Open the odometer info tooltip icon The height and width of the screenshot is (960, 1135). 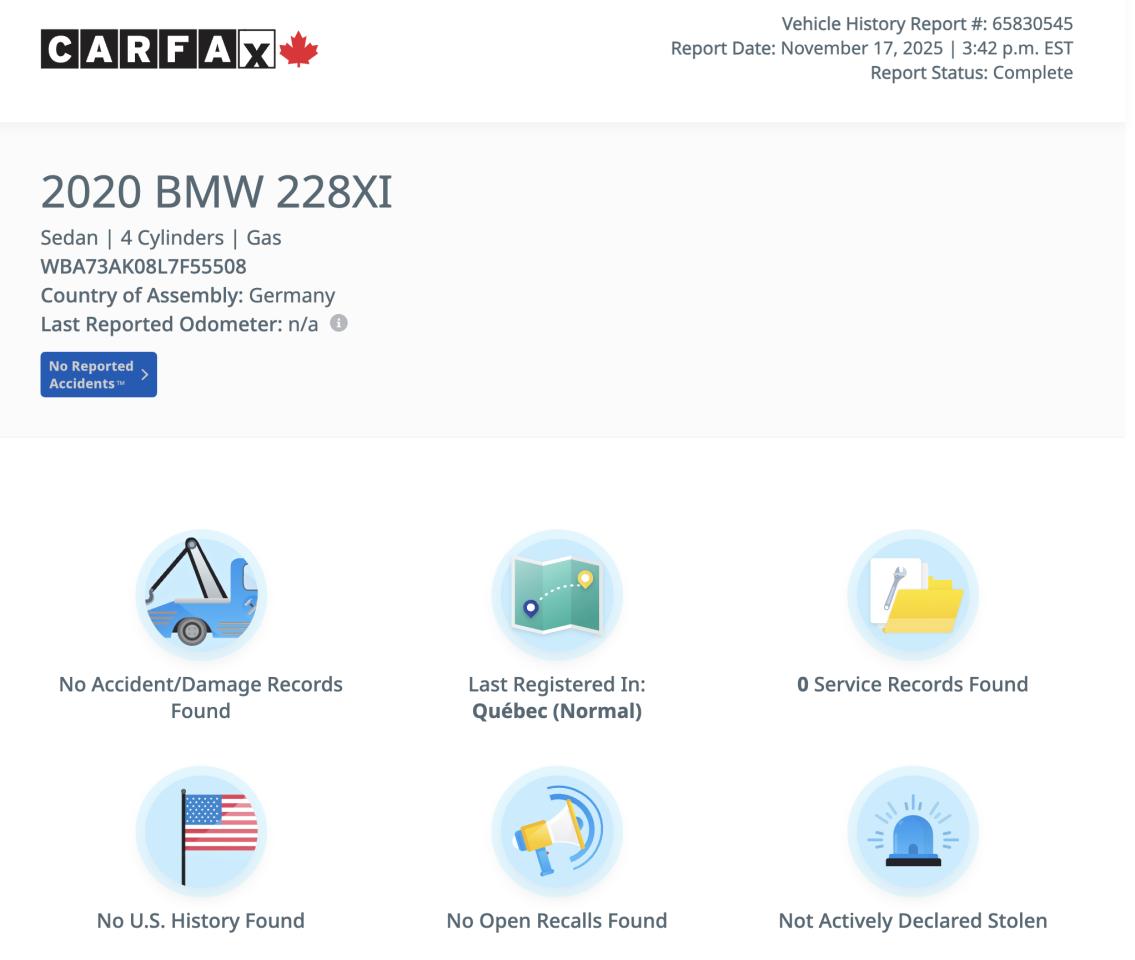pyautogui.click(x=338, y=323)
